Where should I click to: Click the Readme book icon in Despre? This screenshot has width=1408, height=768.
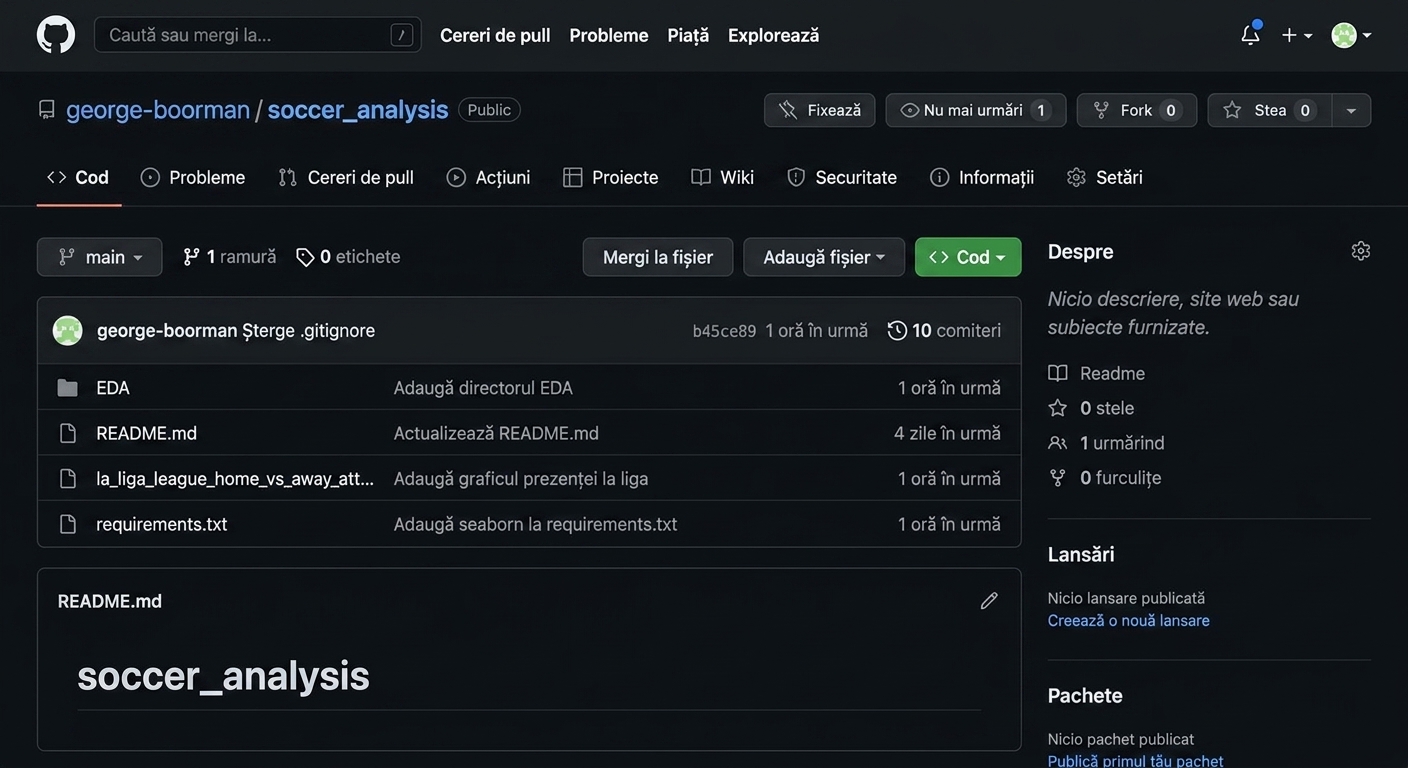(1058, 373)
